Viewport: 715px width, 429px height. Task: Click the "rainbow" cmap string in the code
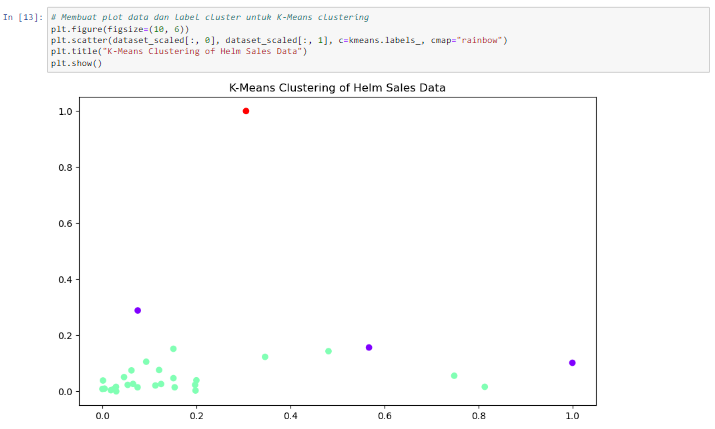click(x=482, y=40)
